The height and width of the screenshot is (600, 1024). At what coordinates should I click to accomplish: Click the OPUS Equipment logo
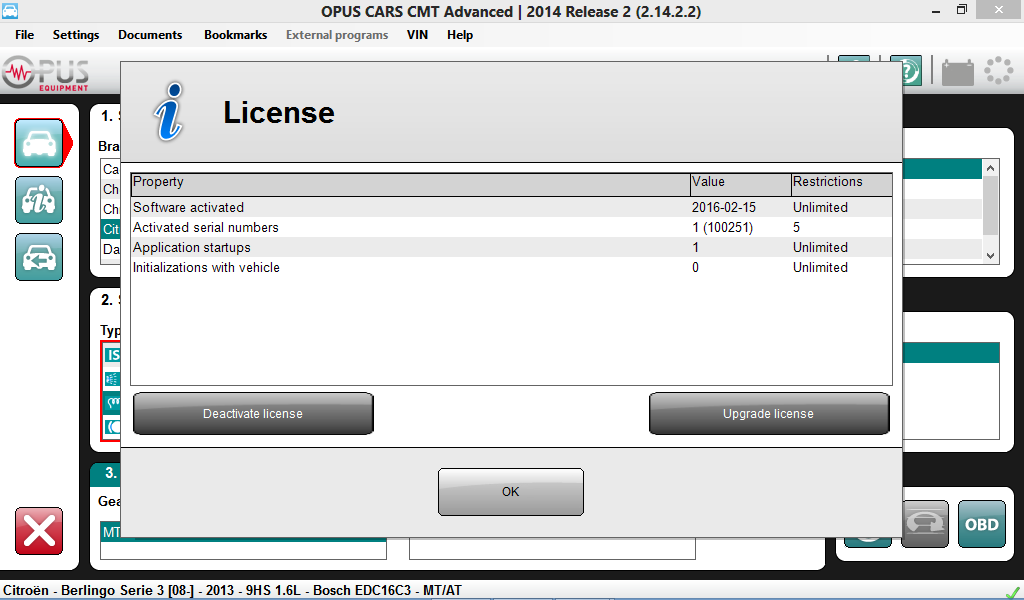46,73
